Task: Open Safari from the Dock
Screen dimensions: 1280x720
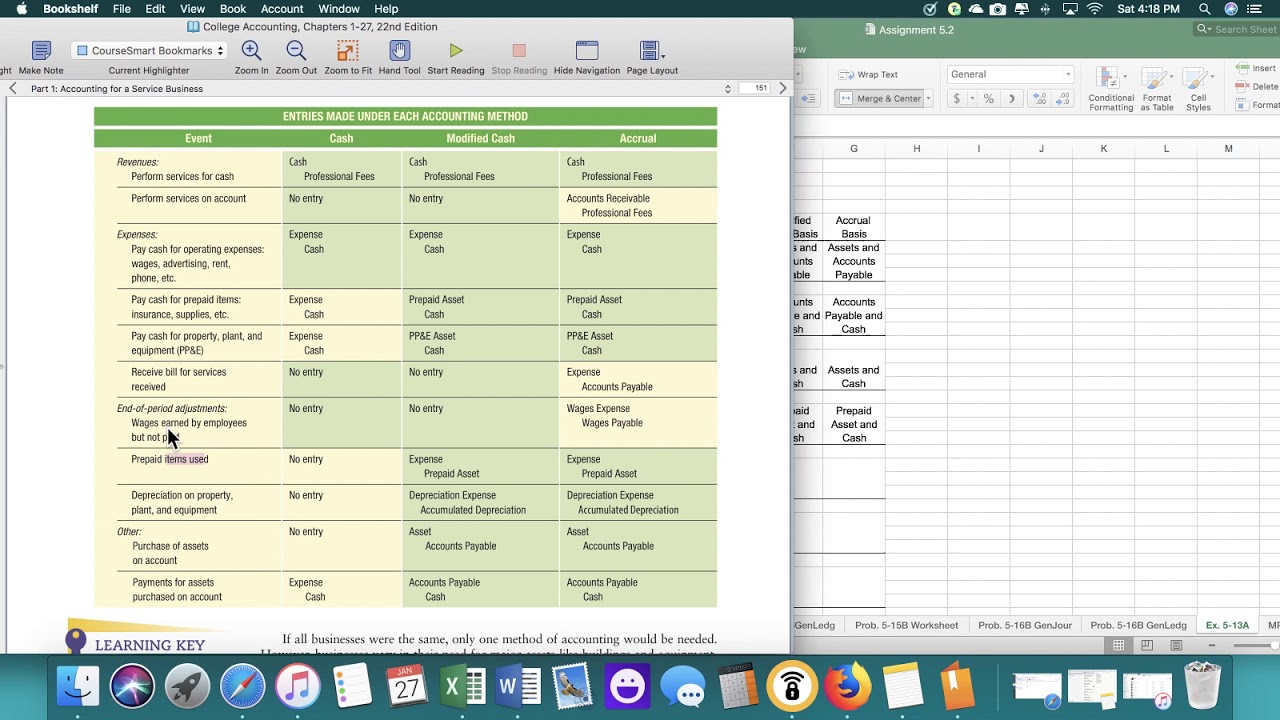Action: pyautogui.click(x=242, y=686)
